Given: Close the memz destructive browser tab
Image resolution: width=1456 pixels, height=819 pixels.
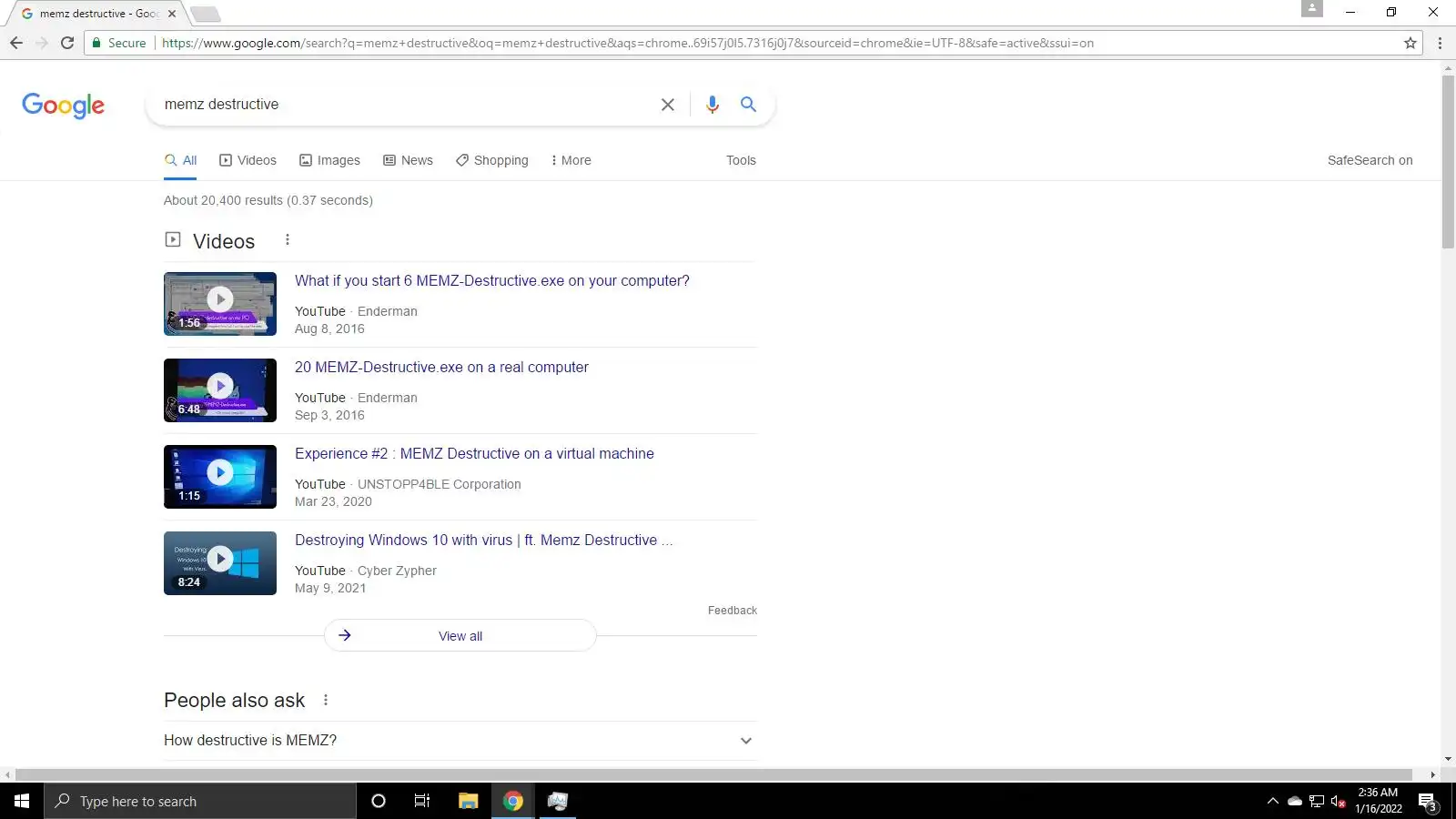Looking at the screenshot, I should coord(172,14).
